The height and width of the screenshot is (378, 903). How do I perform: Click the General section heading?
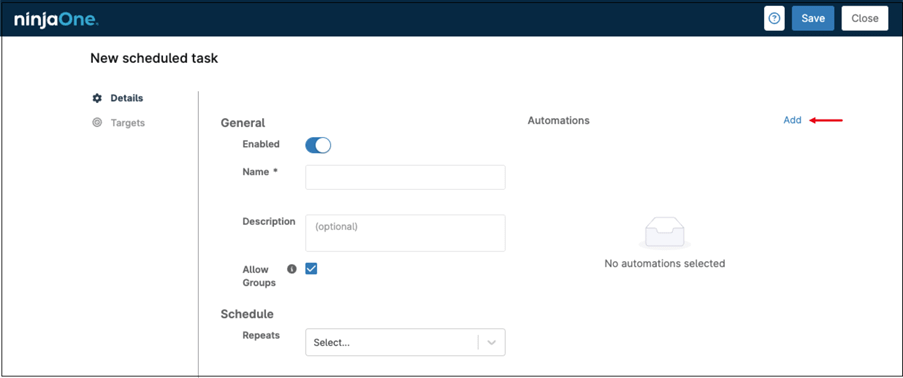click(x=242, y=123)
